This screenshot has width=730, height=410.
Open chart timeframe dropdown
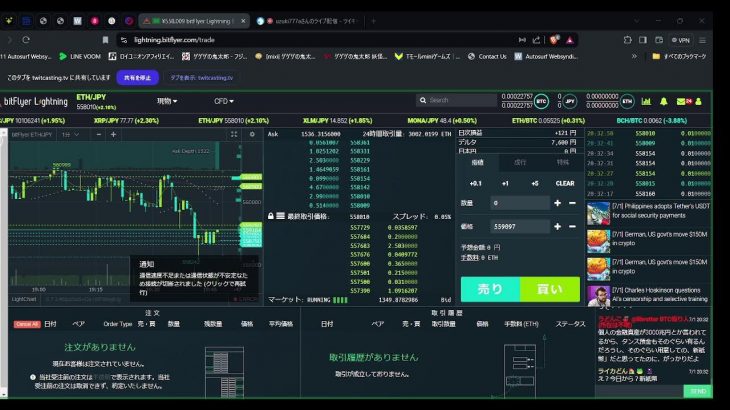click(70, 134)
